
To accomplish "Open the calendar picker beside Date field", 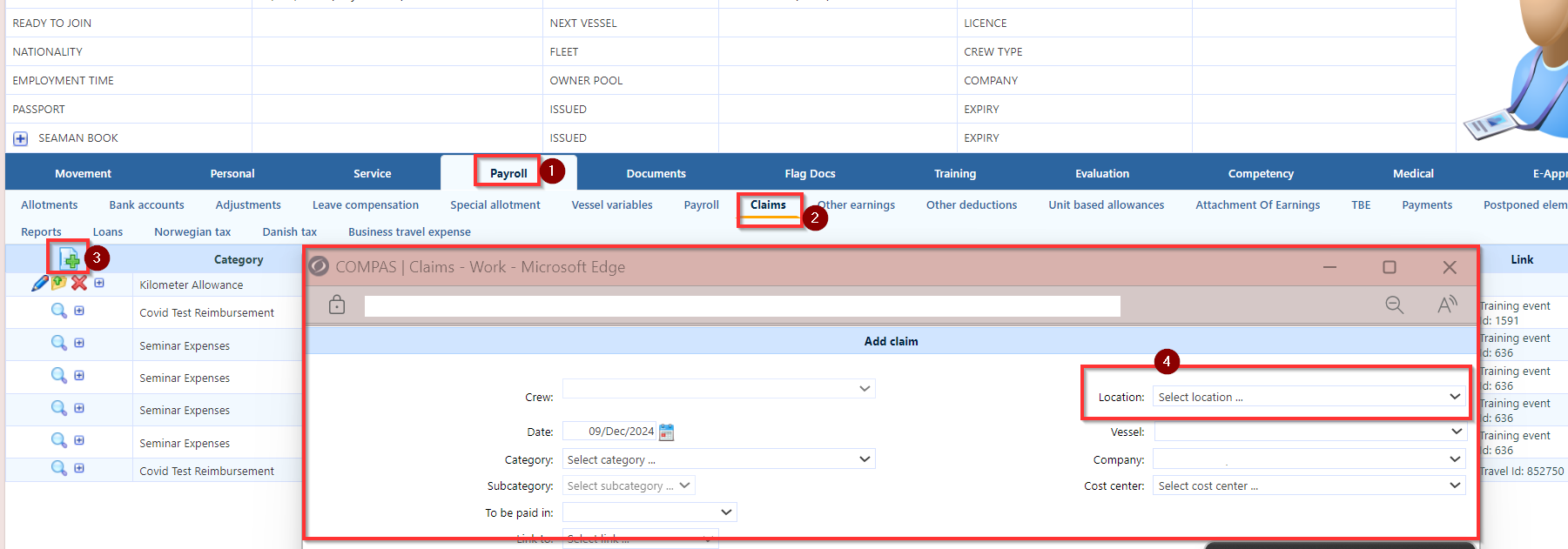I will (x=667, y=432).
